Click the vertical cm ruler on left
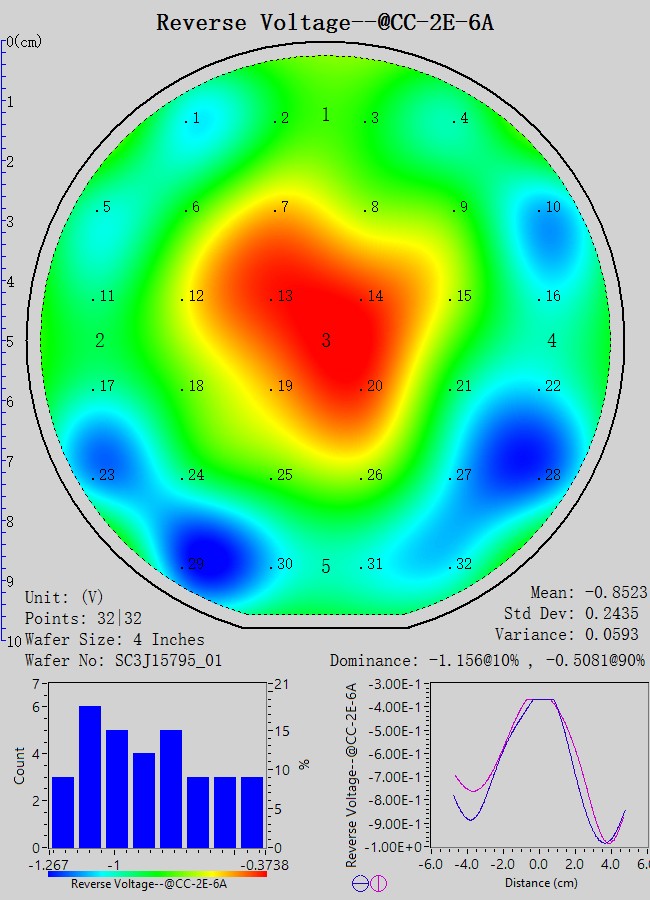Screen dimensions: 650x900 pos(5,340)
